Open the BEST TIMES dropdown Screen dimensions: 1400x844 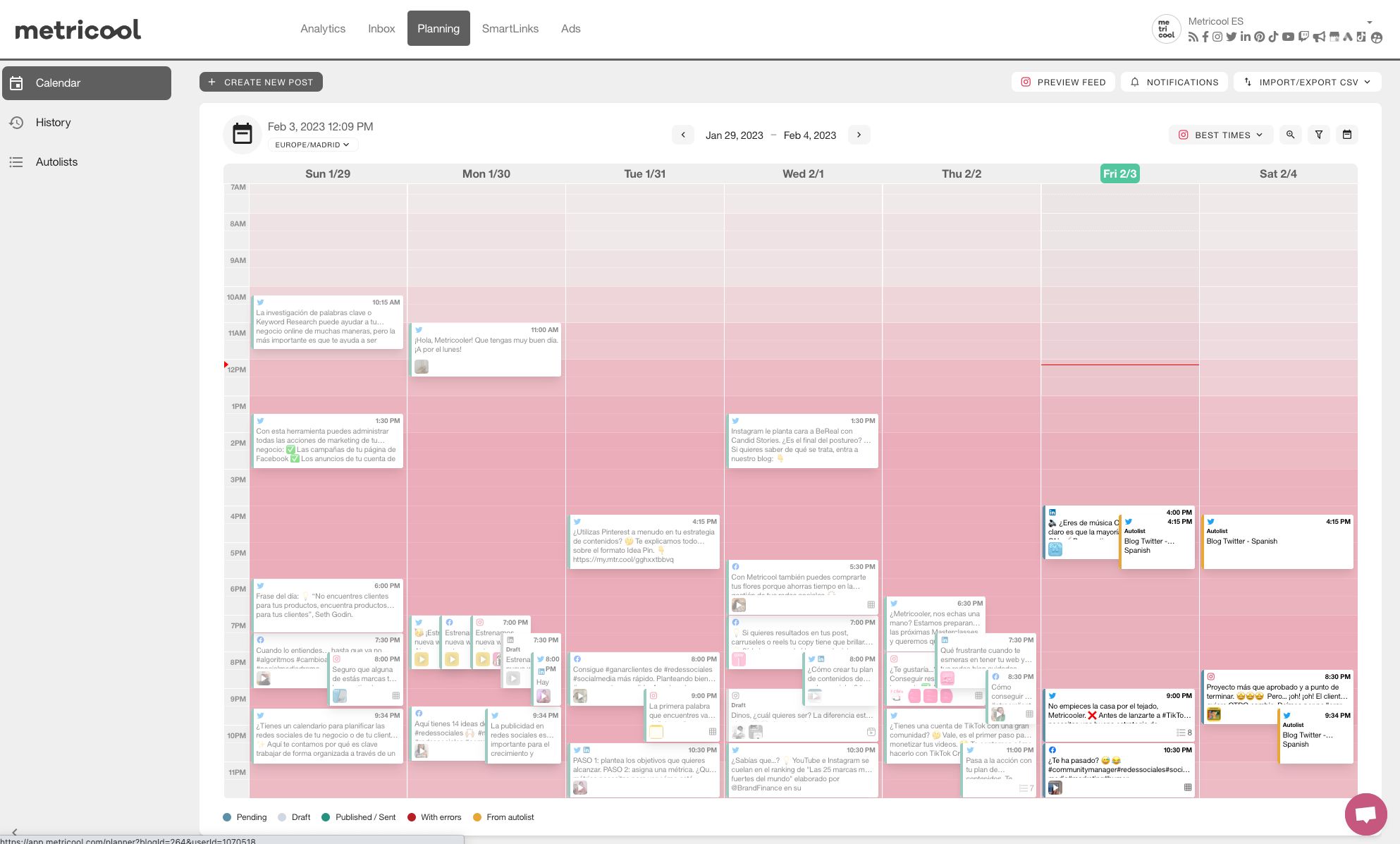1220,135
